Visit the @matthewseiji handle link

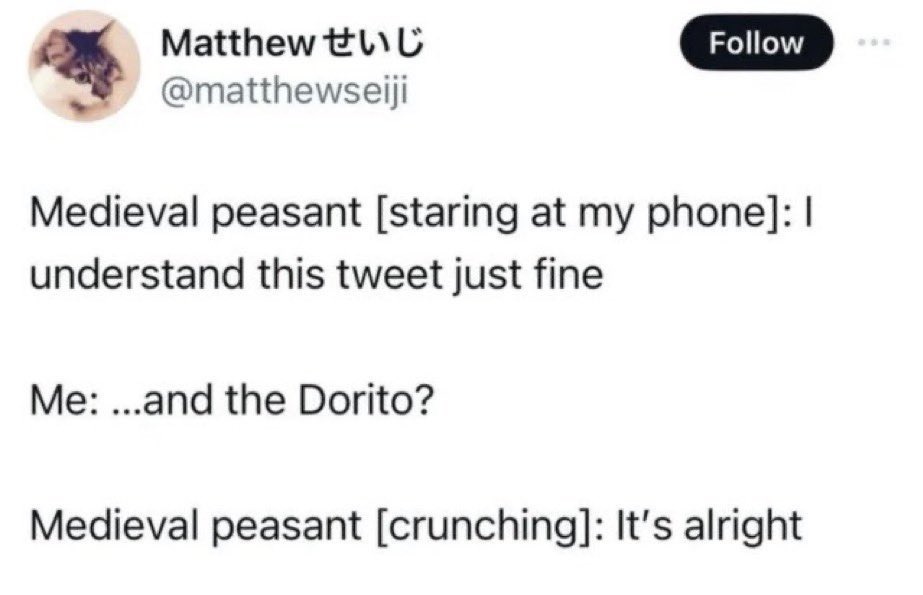(284, 92)
